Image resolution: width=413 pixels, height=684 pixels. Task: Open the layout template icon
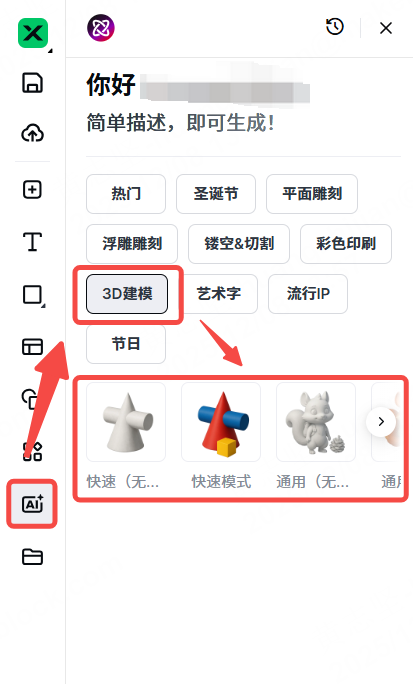click(x=32, y=347)
